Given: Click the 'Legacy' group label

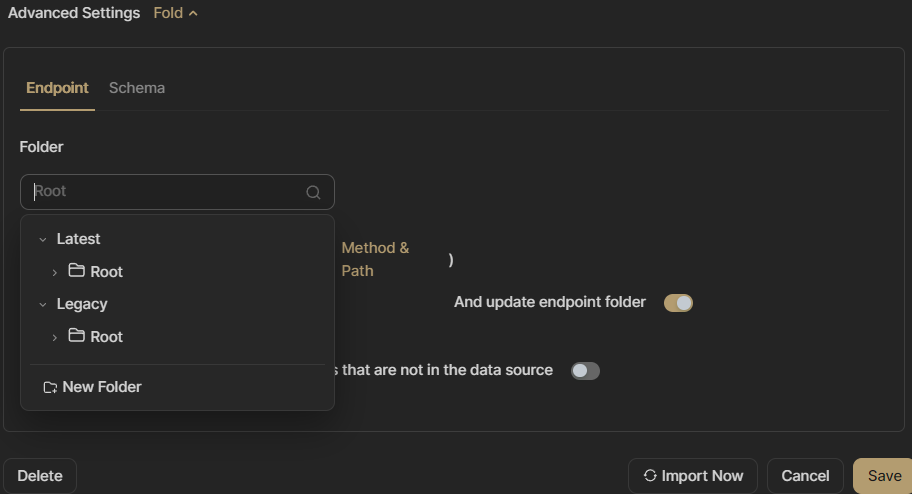Looking at the screenshot, I should tap(82, 304).
